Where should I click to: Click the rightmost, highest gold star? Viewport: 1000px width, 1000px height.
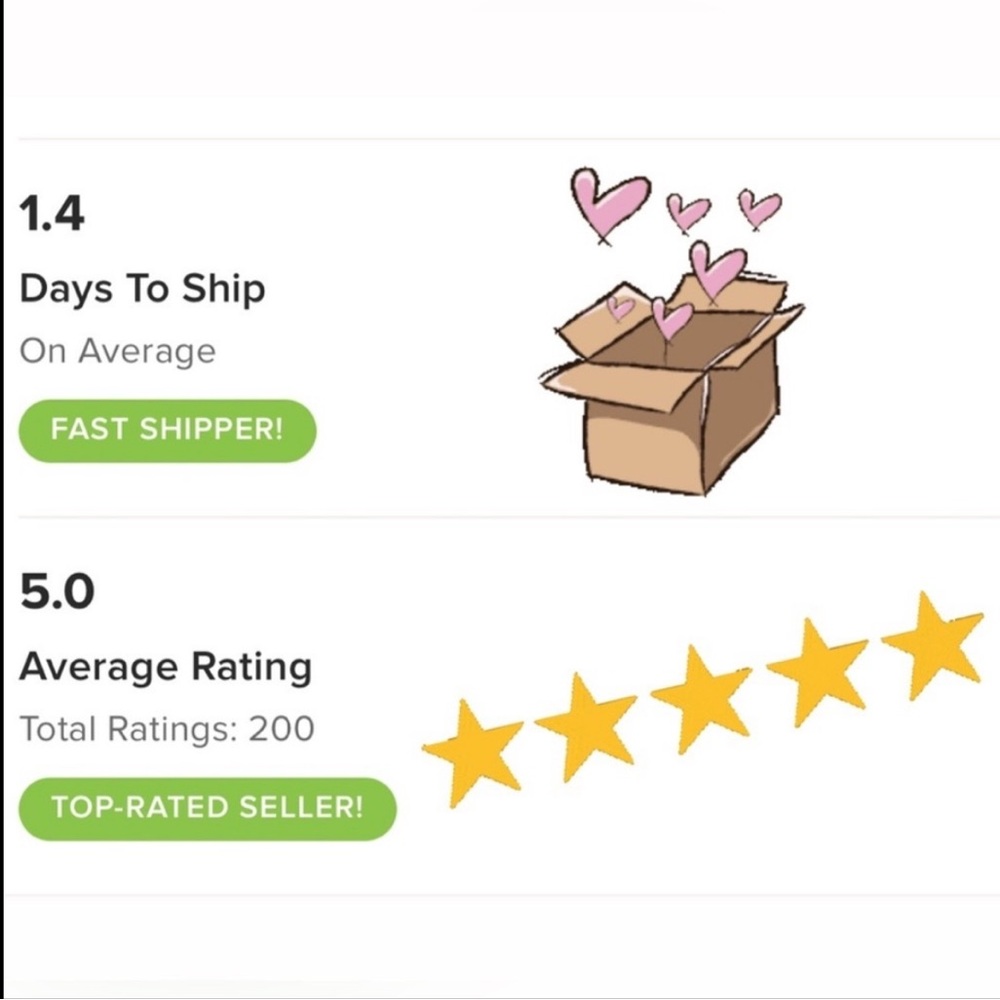coord(932,644)
